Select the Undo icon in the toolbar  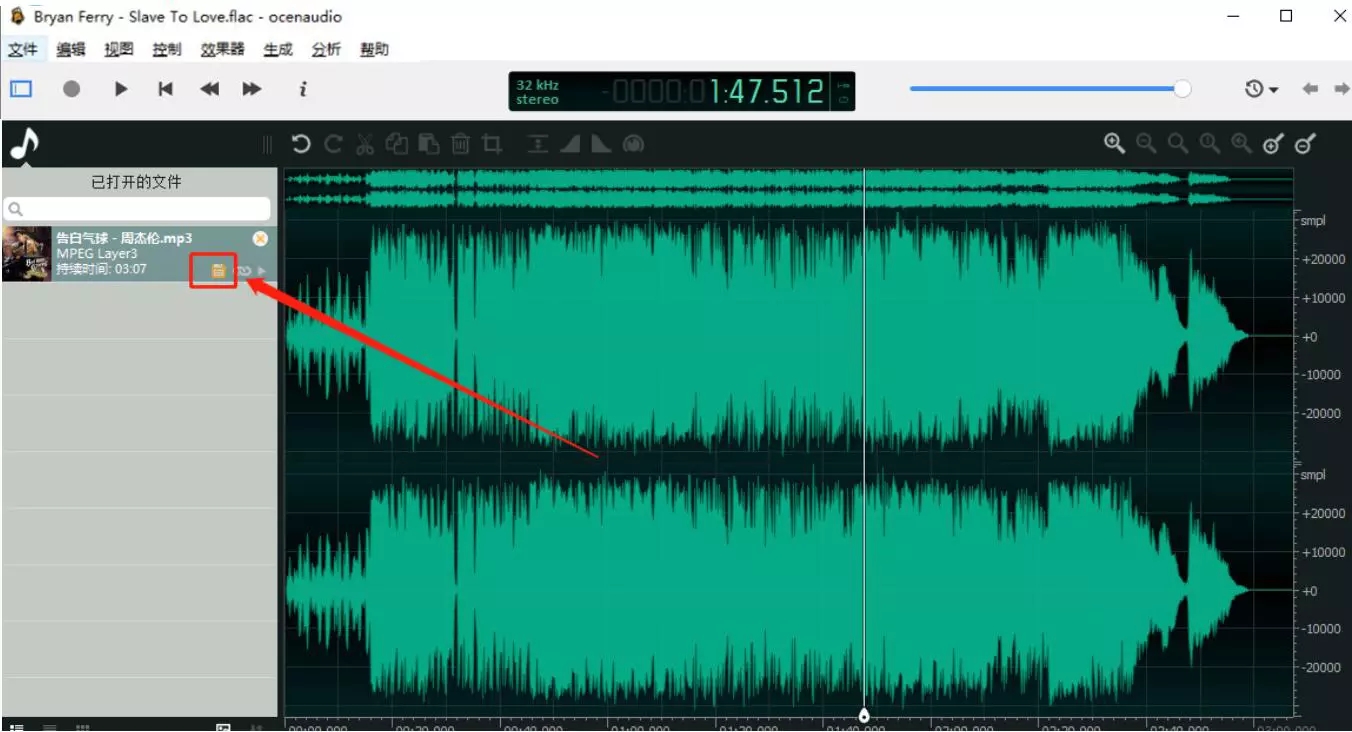coord(301,143)
